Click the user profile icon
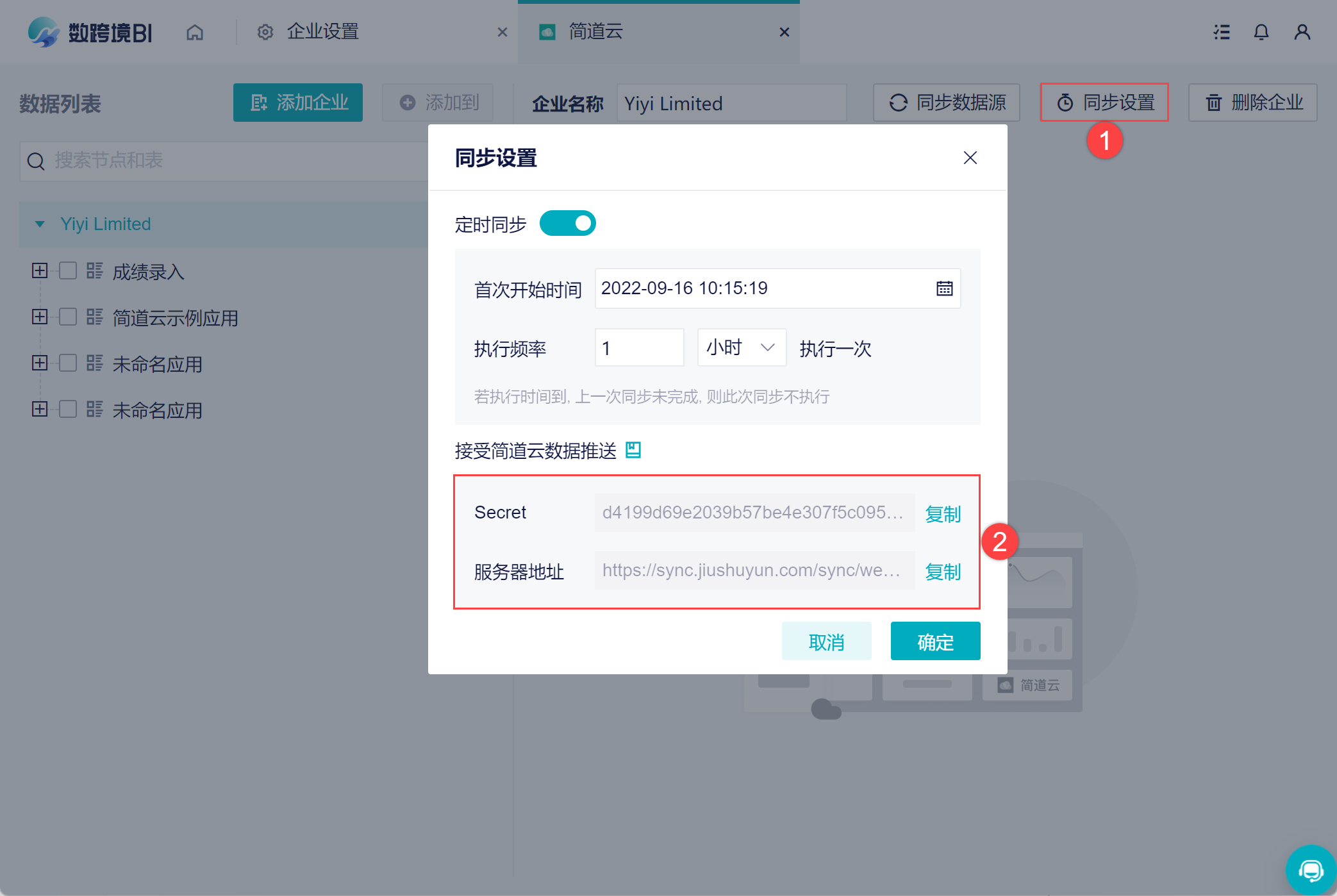Viewport: 1337px width, 896px height. pyautogui.click(x=1302, y=32)
